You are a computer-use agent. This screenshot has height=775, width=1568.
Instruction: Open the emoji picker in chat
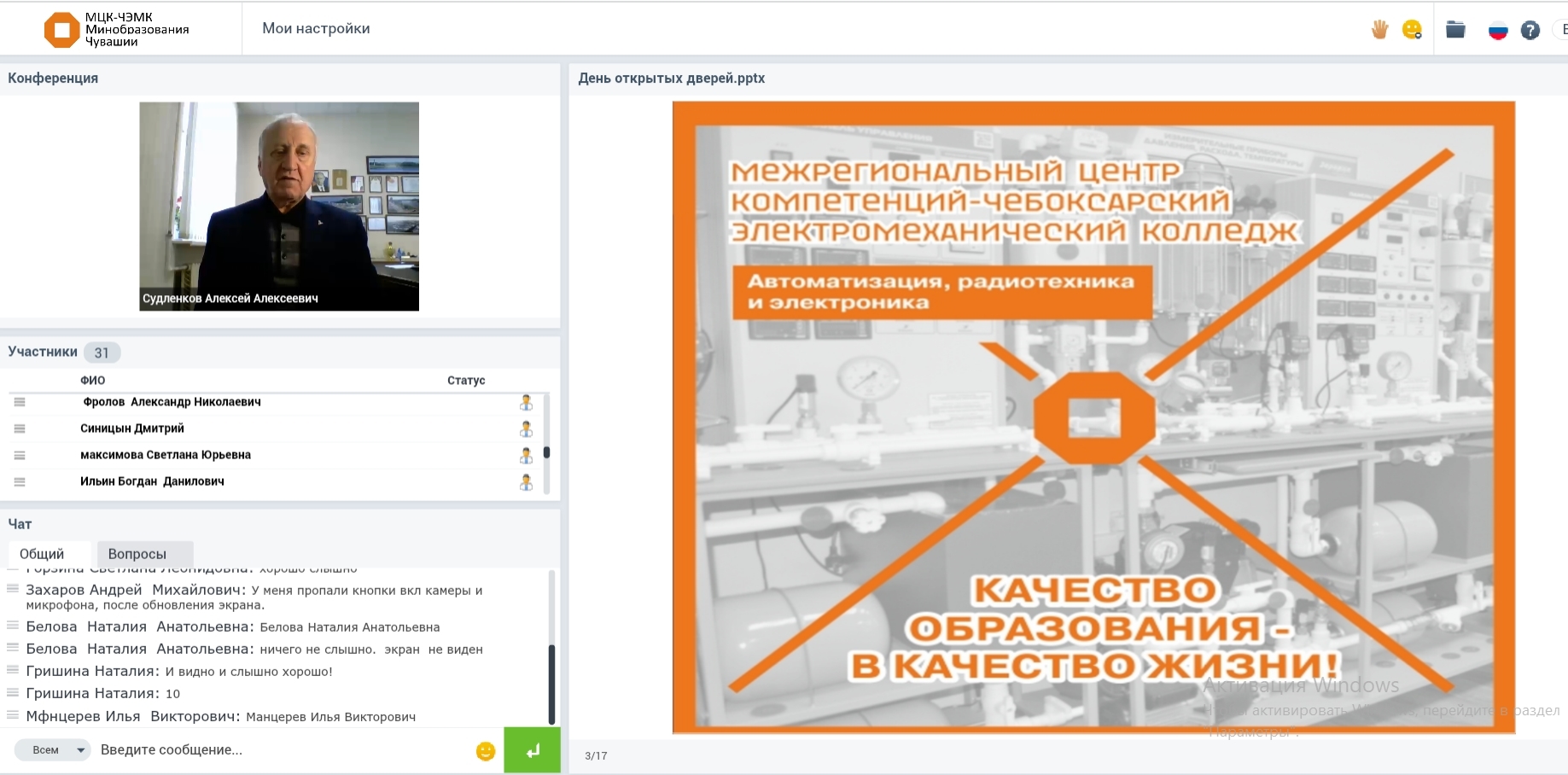click(486, 751)
